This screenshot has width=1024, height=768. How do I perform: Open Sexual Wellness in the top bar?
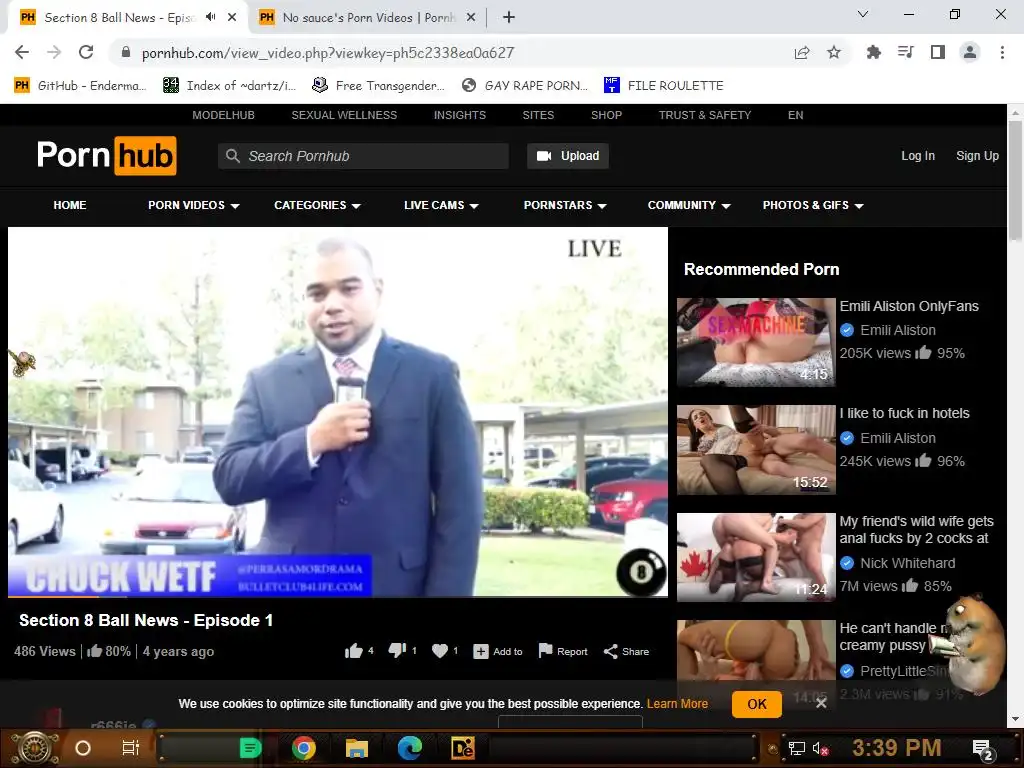(344, 115)
